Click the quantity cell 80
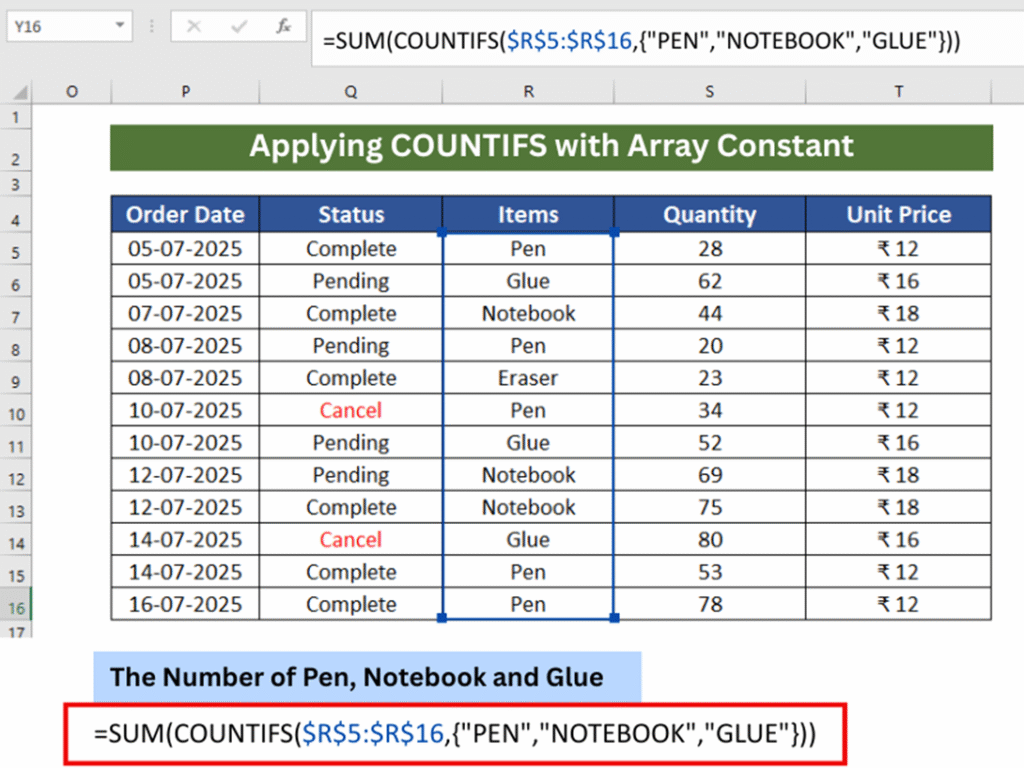 tap(710, 540)
